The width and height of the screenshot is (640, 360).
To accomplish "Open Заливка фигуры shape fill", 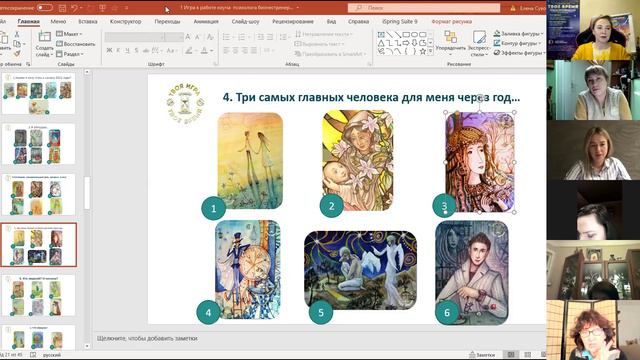I will point(518,33).
